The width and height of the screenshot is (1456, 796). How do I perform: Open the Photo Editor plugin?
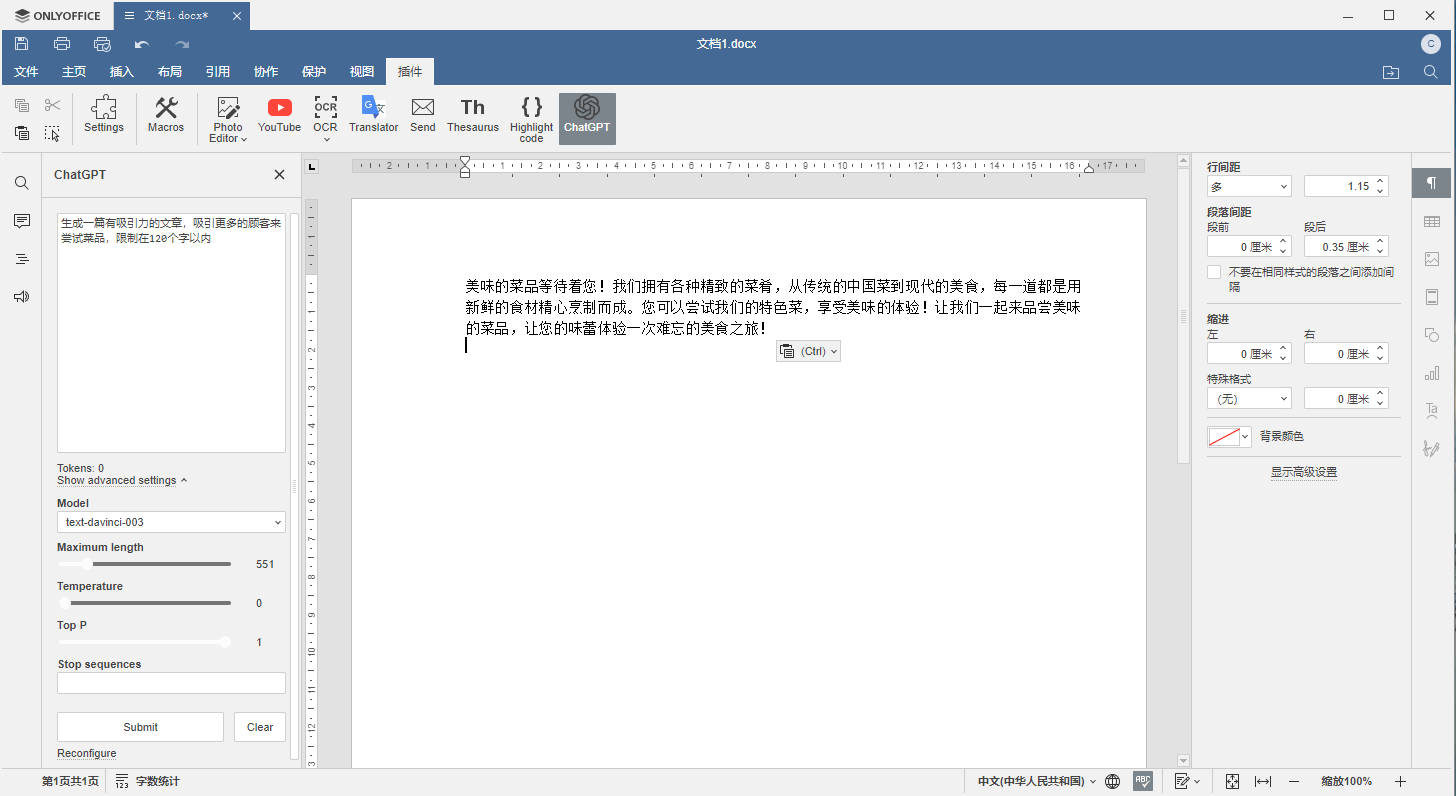point(228,120)
